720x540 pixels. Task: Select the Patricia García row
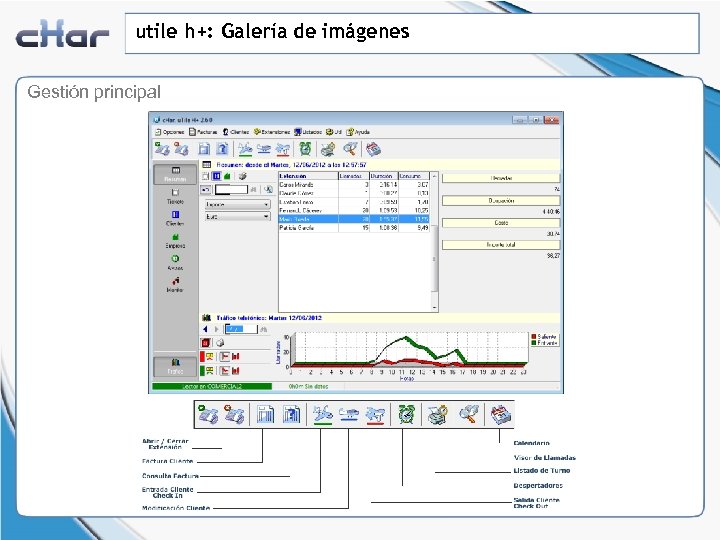354,228
